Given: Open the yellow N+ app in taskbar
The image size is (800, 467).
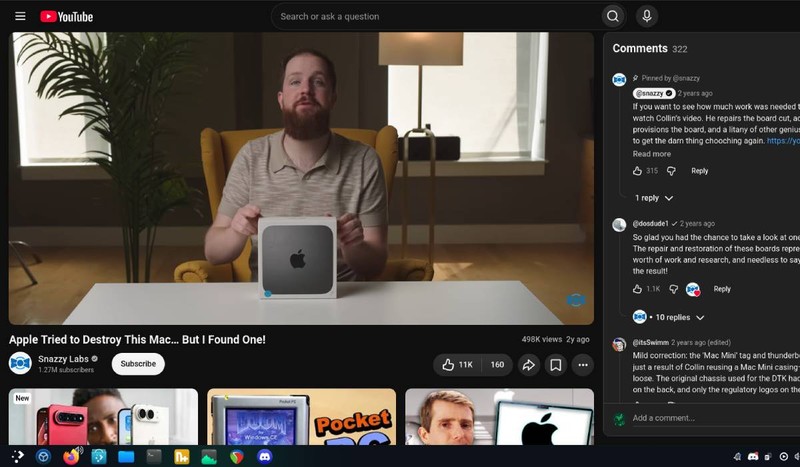Looking at the screenshot, I should [181, 456].
